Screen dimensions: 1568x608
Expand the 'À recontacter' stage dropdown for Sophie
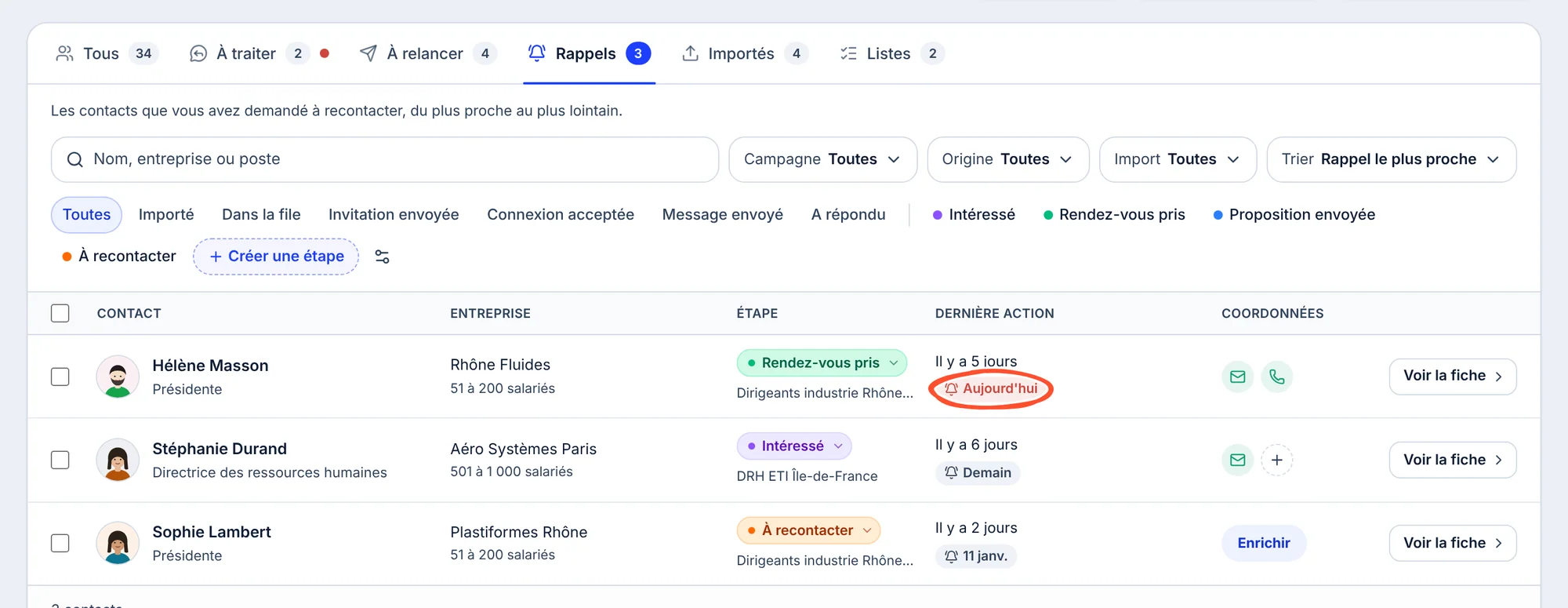coord(808,530)
